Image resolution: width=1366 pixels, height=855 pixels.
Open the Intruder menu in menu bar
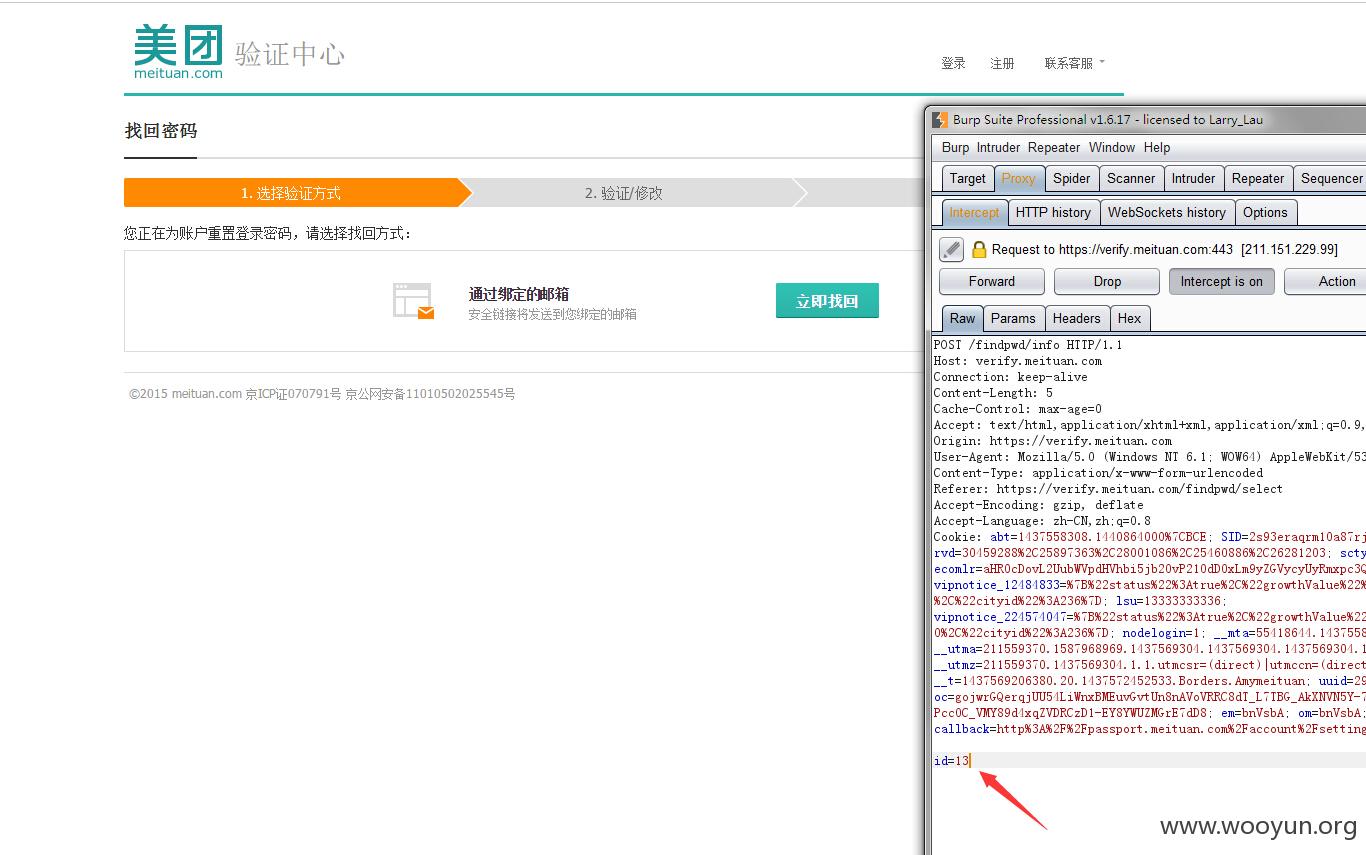[x=998, y=147]
